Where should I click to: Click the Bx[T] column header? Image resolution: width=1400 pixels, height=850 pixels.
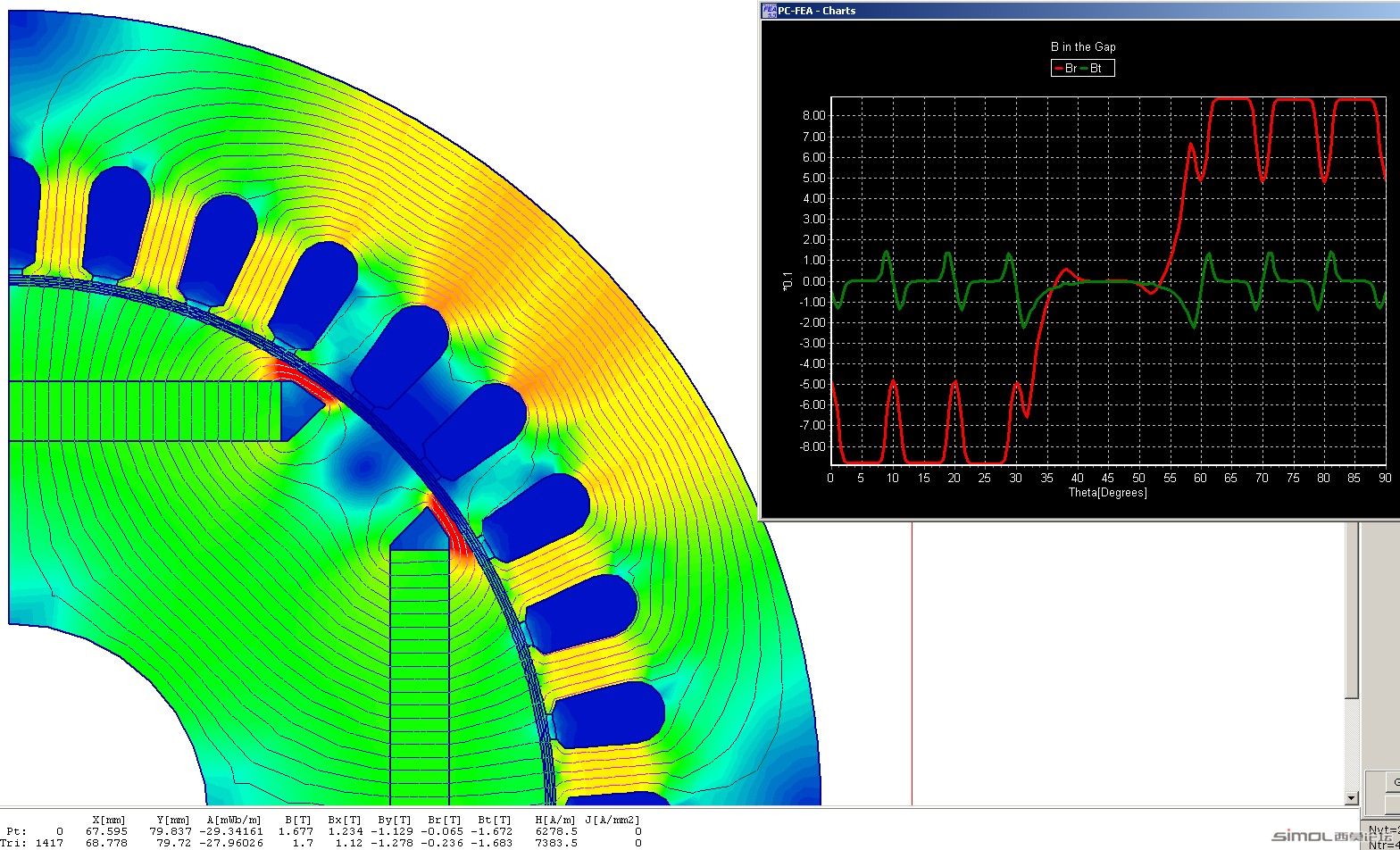click(345, 820)
